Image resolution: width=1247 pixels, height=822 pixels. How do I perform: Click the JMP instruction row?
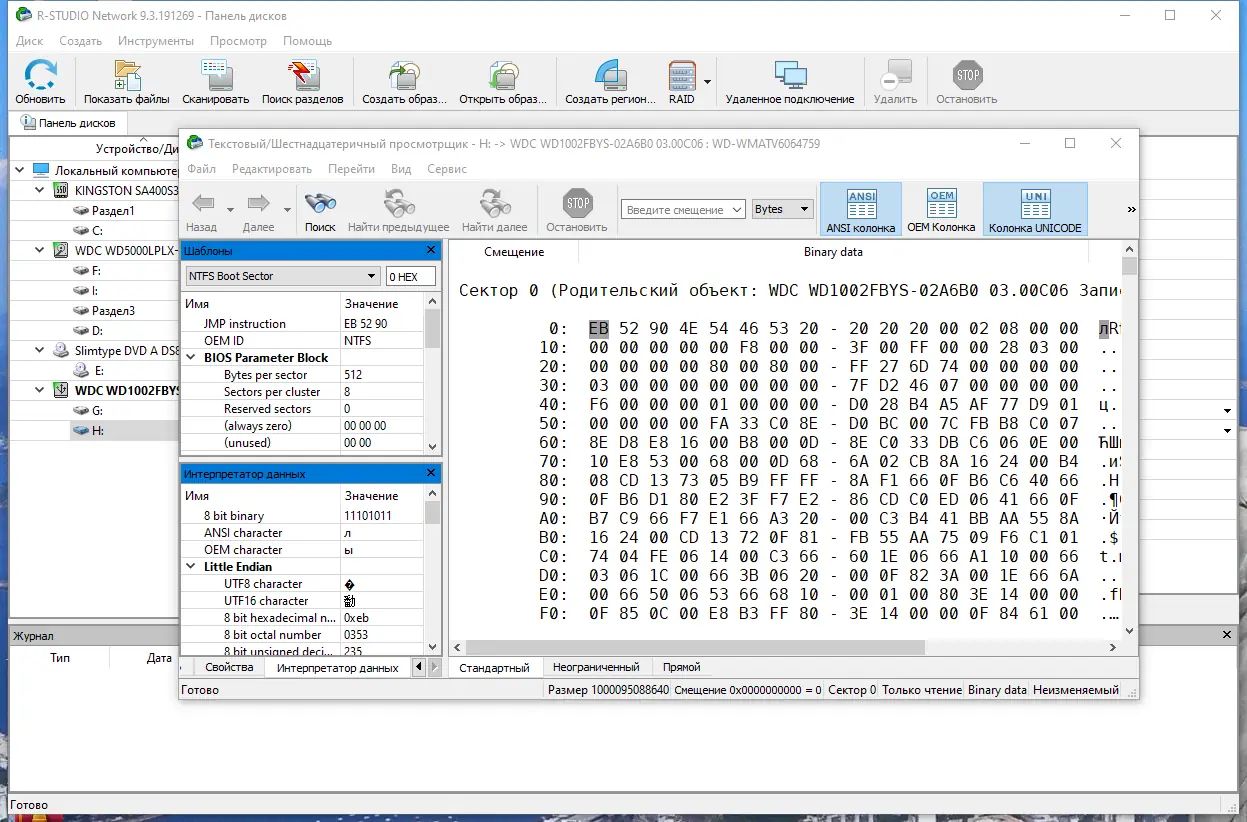tap(304, 324)
